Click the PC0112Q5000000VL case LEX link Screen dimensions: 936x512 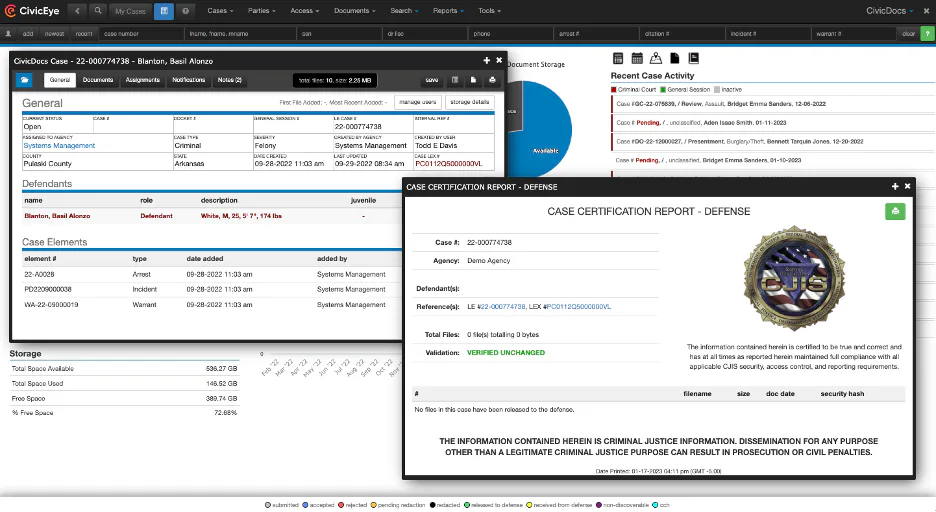tap(448, 164)
